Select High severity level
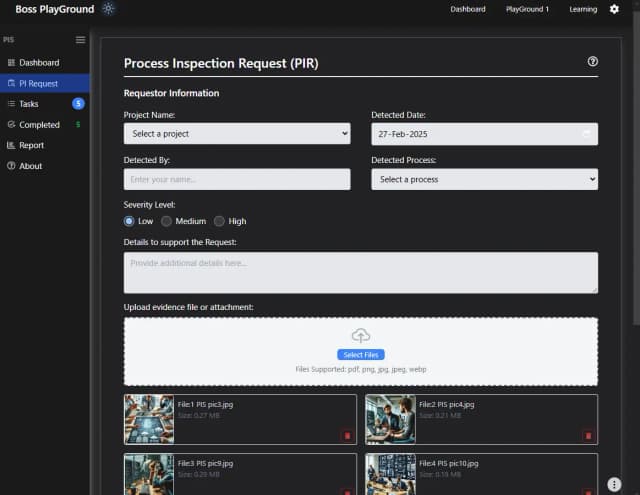 (x=220, y=221)
